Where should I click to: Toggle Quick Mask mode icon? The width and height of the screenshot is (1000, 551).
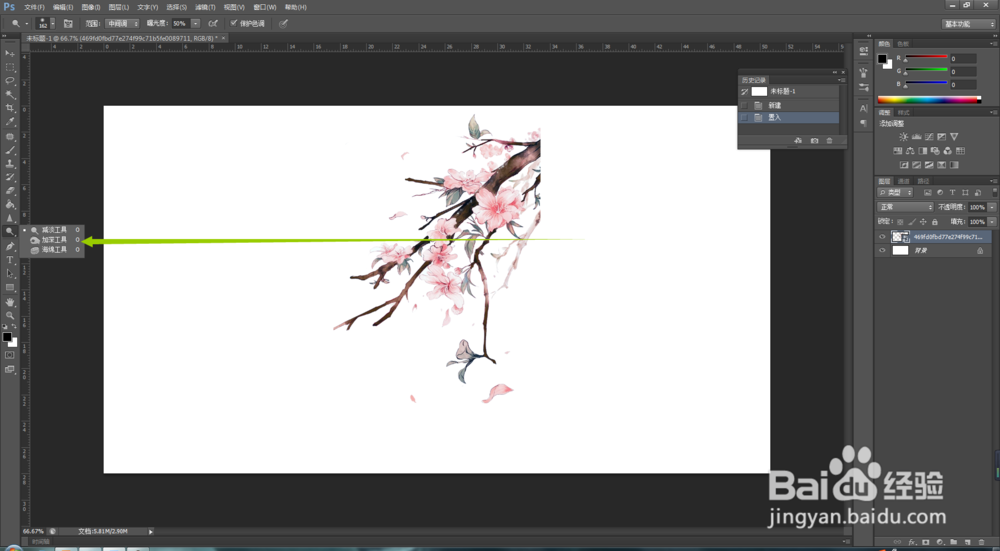pyautogui.click(x=10, y=355)
